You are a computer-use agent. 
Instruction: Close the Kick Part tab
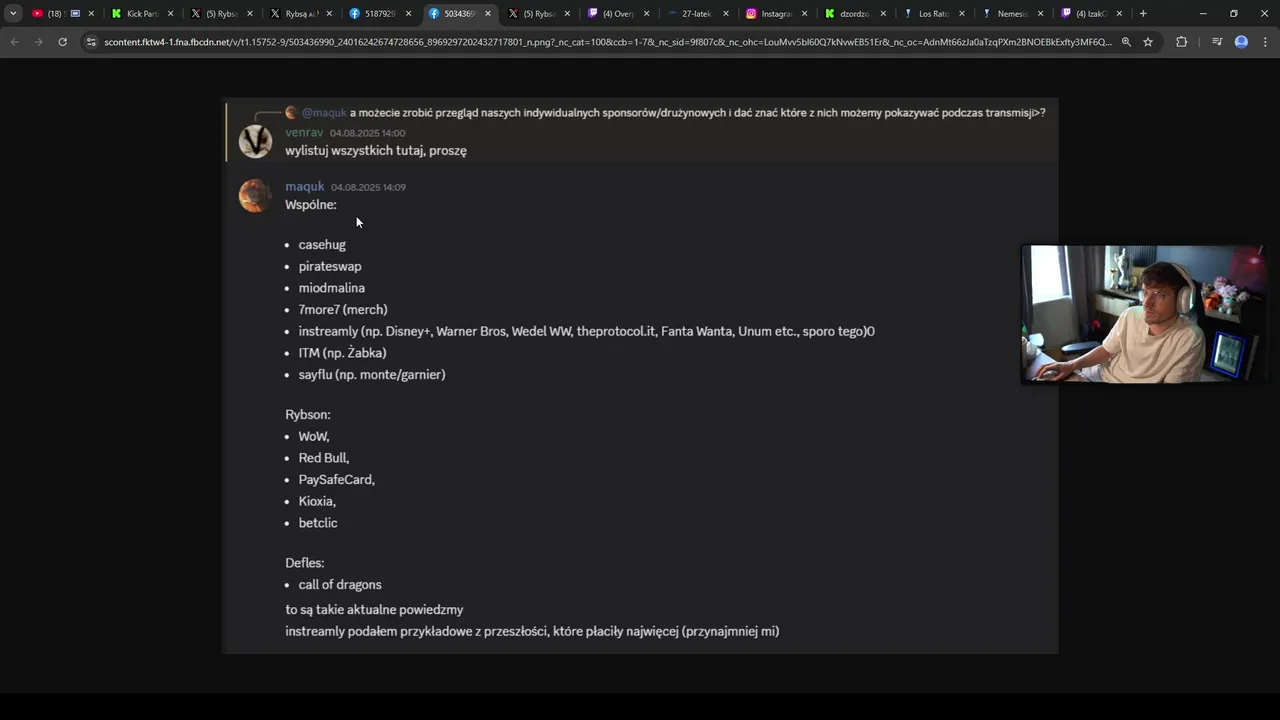[x=170, y=14]
